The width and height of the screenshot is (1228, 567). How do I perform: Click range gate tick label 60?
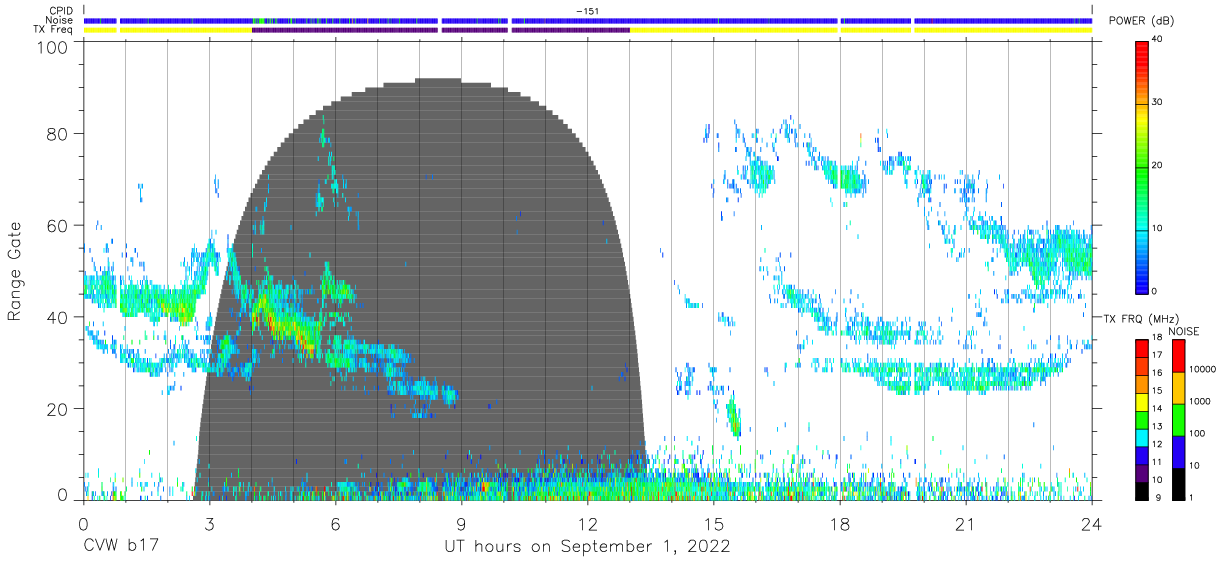[x=59, y=226]
